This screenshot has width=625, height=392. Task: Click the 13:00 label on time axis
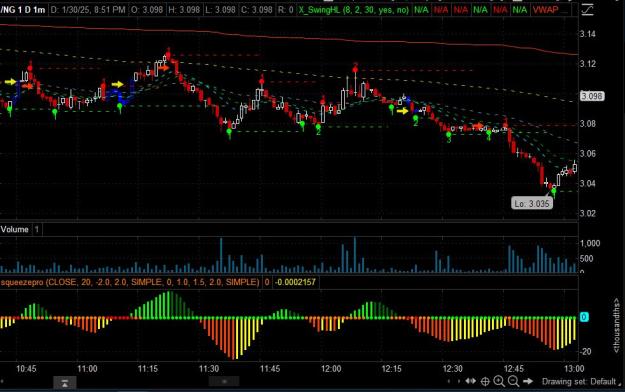pyautogui.click(x=574, y=368)
